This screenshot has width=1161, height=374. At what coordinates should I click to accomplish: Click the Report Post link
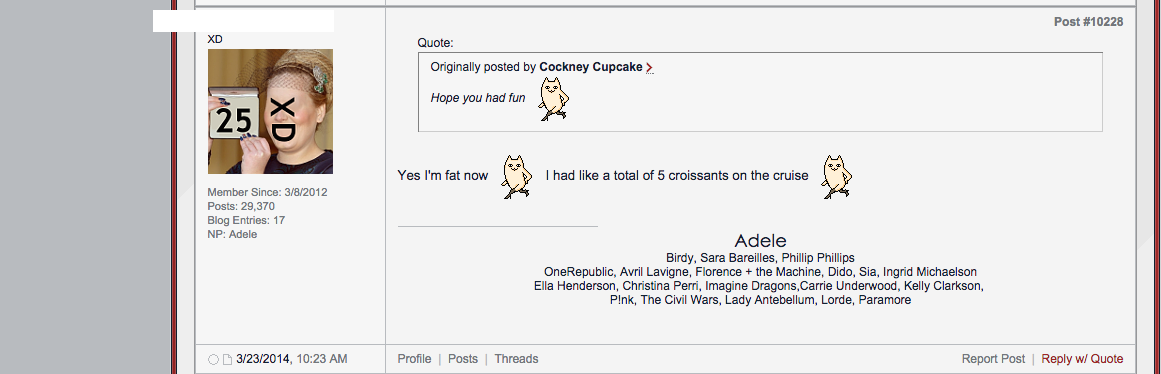[993, 359]
